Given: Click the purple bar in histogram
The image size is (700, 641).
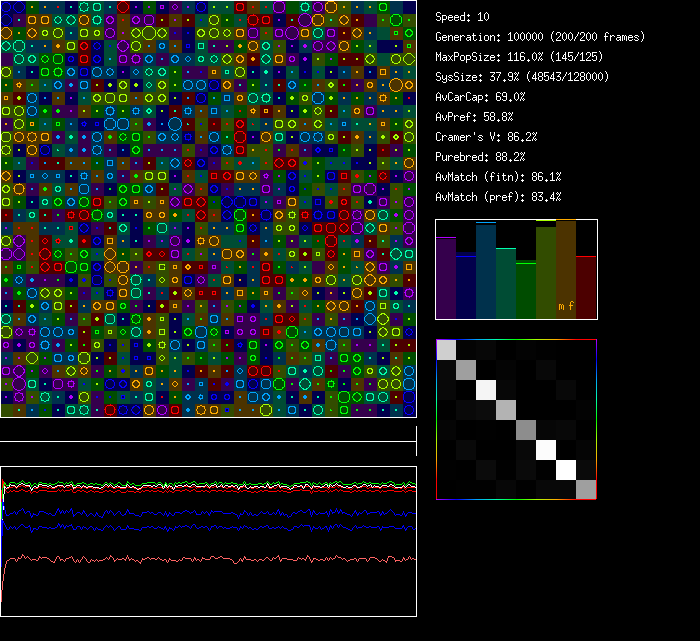Looking at the screenshot, I should pos(446,278).
